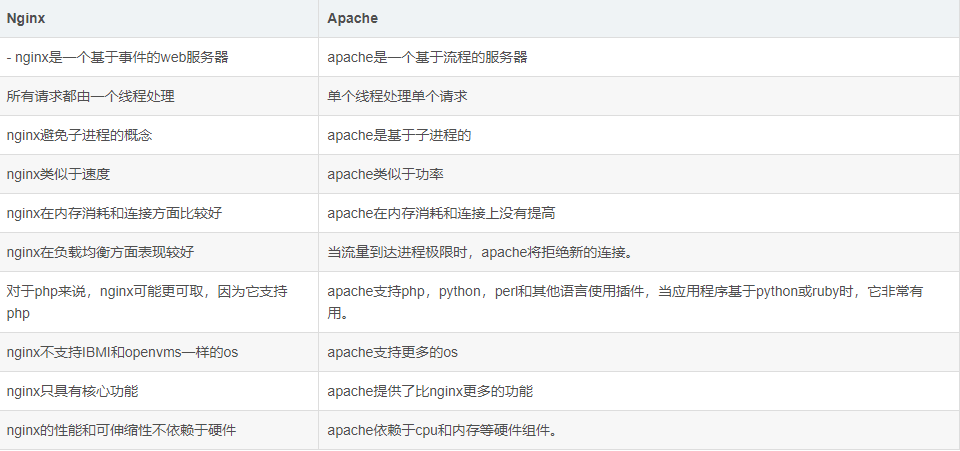Screen dimensions: 960x451
Task: Select 'nginx在内存消耗和连接方面比较好' cell
Action: click(x=159, y=213)
